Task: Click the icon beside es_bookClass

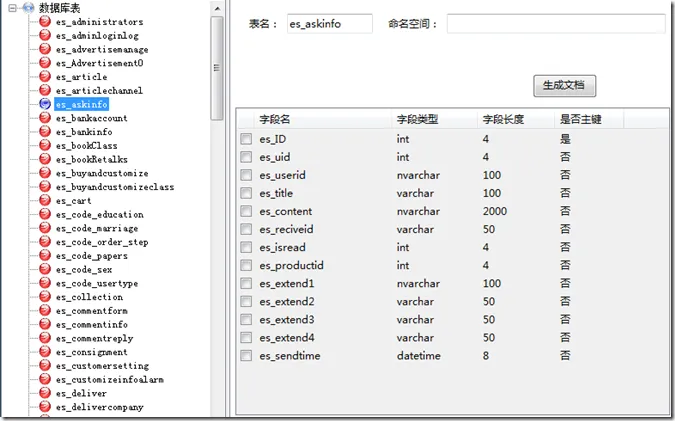Action: [x=45, y=145]
